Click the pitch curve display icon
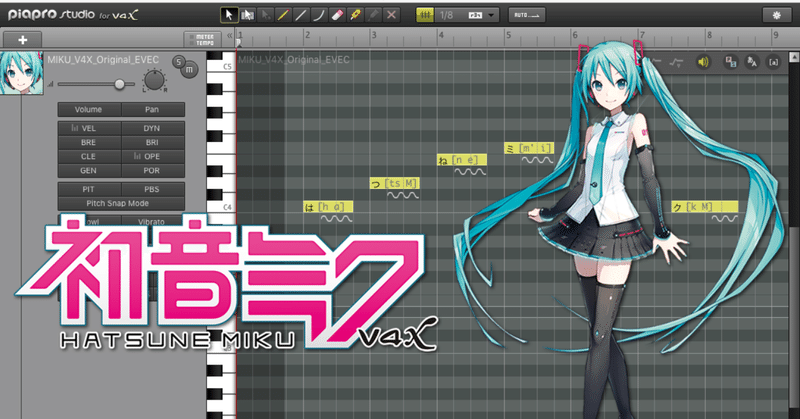 coord(677,62)
